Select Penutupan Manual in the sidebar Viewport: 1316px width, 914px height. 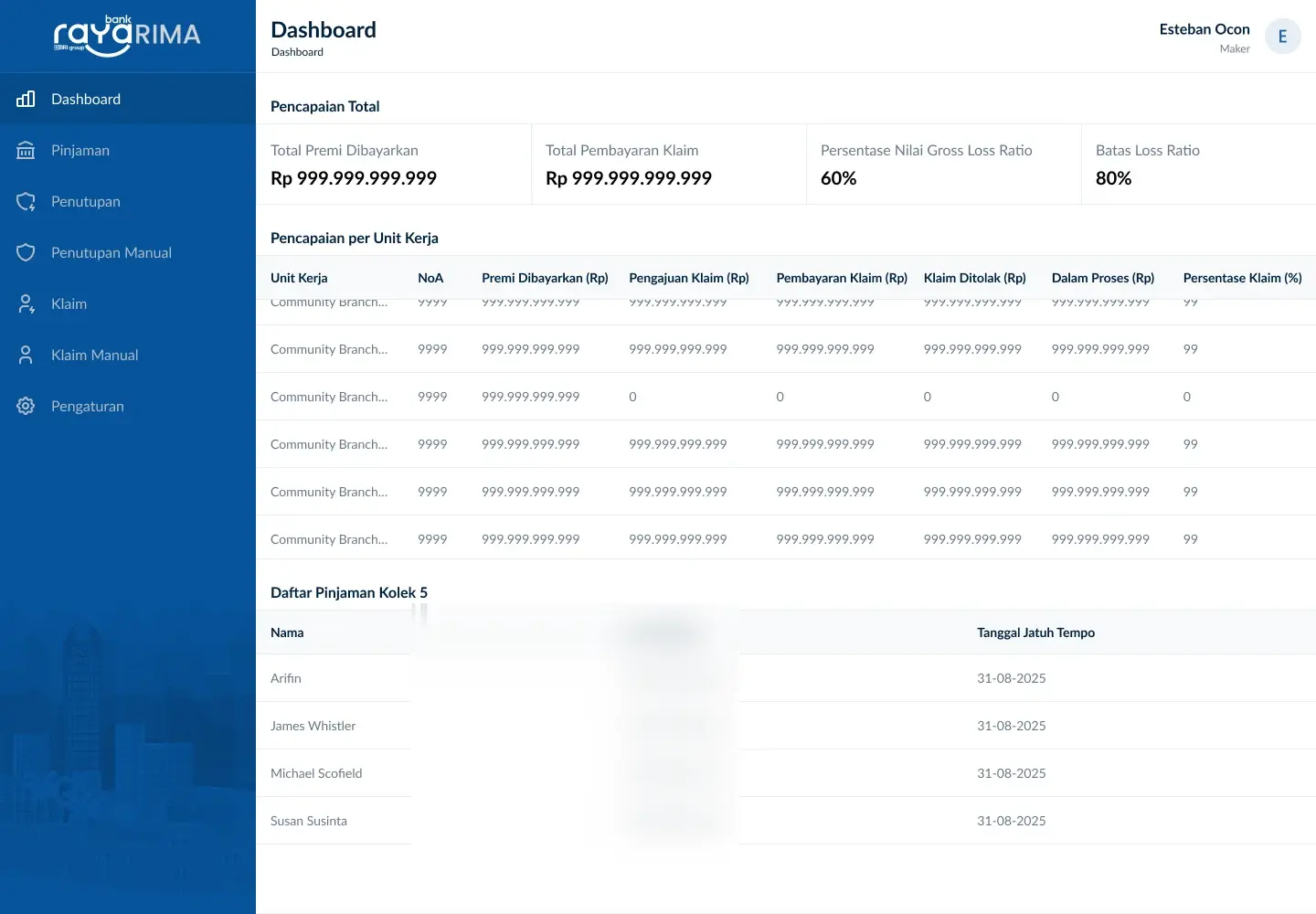(128, 252)
